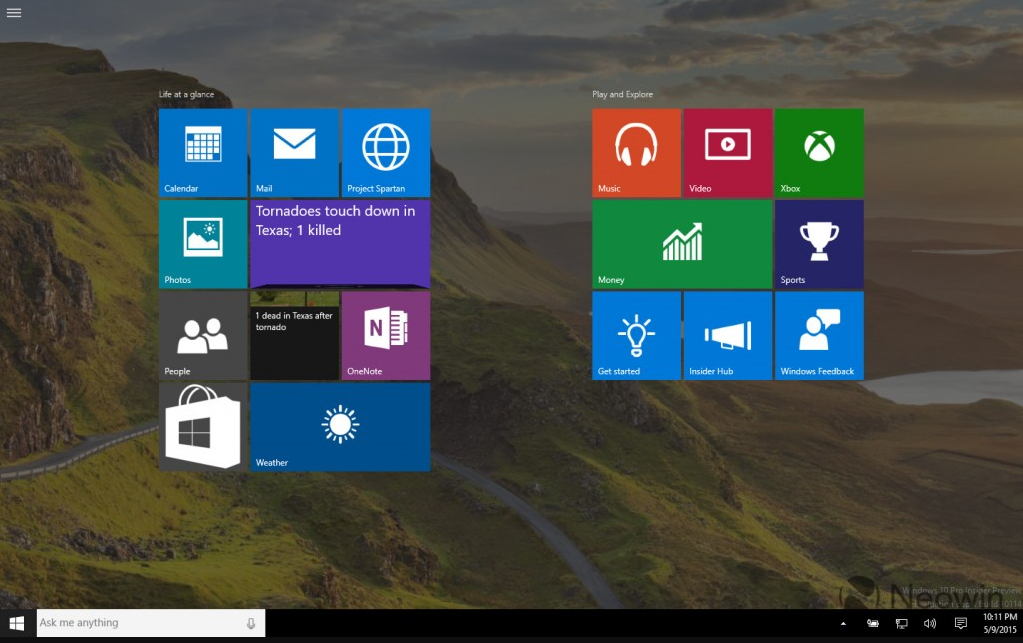This screenshot has height=643, width=1023.
Task: Open the Photos tile
Action: (x=203, y=244)
